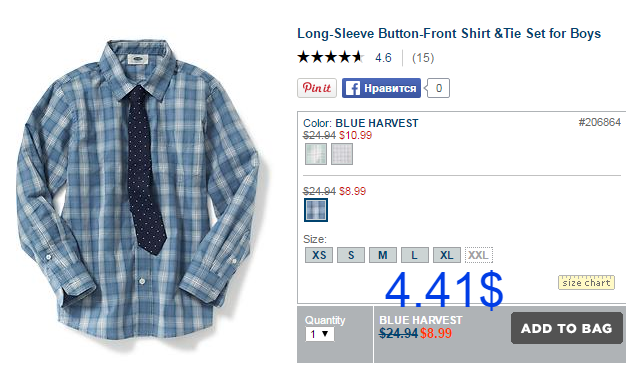Viewport: 626px width, 365px height.
Task: Select the unavailable XXL size
Action: (x=479, y=255)
